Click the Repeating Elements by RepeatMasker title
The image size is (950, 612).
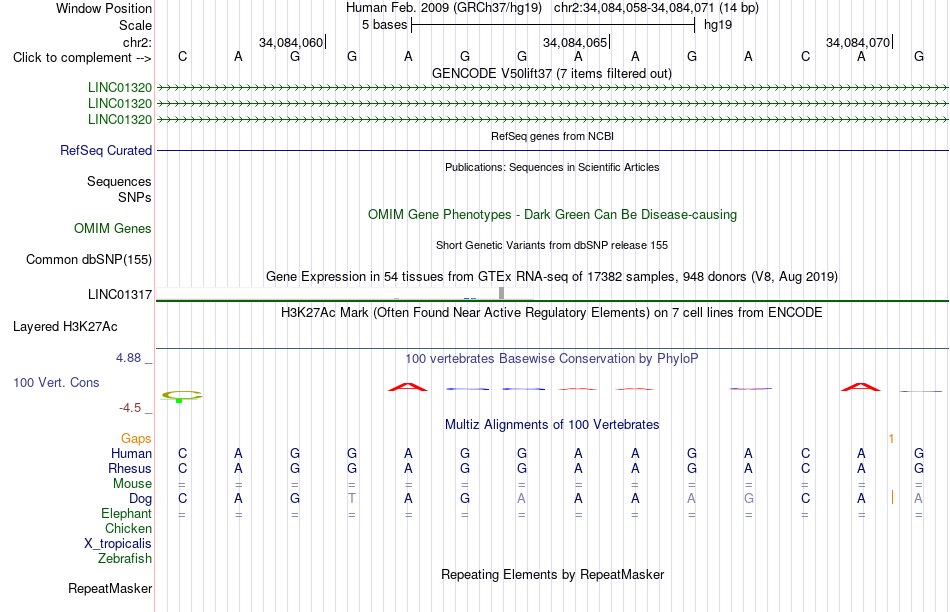(553, 574)
